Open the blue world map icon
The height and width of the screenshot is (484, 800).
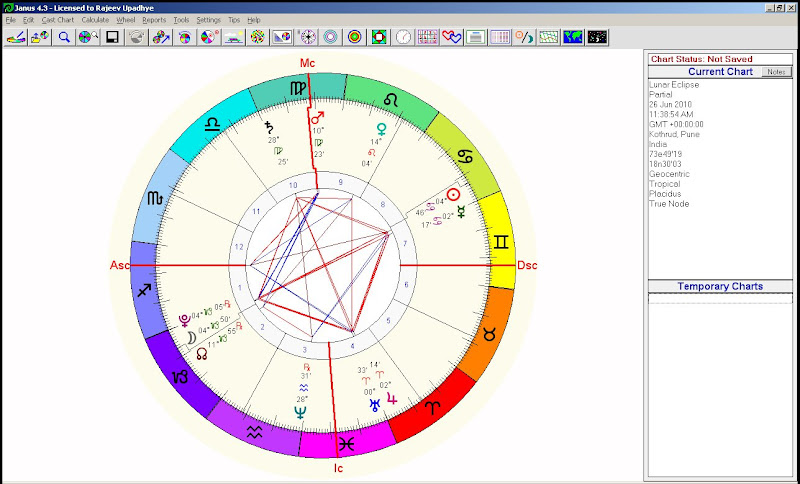573,37
